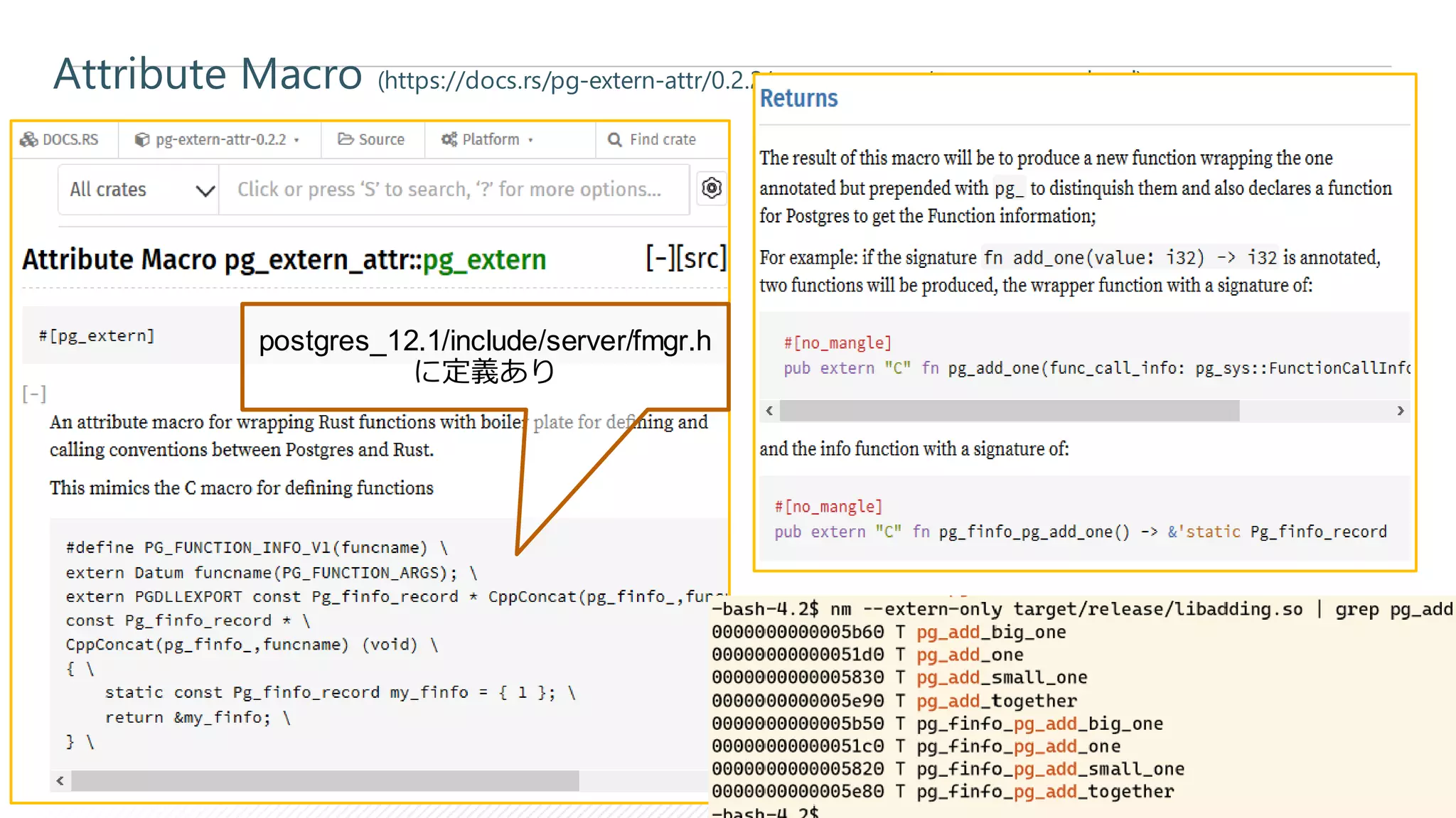Focus the docs search input field

coord(454,190)
